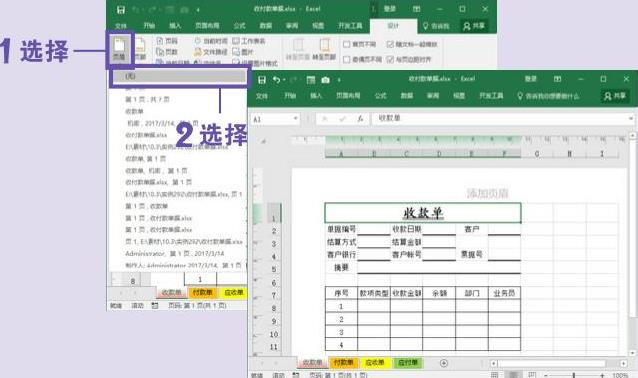Add a new sheet with the plus button
638x378 pixels.
444,363
